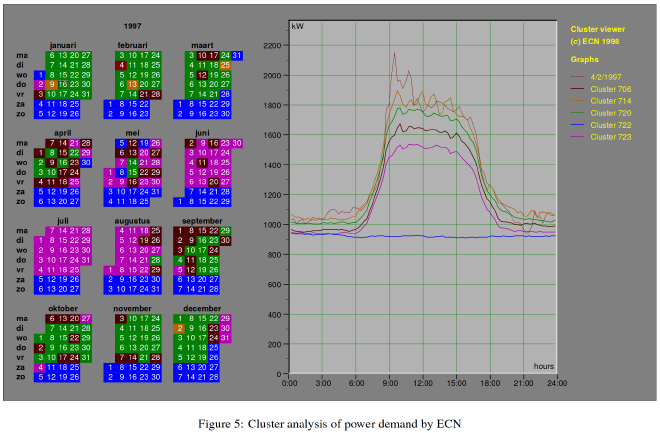Click the Graphs legend heading
The height and width of the screenshot is (433, 660).
584,59
